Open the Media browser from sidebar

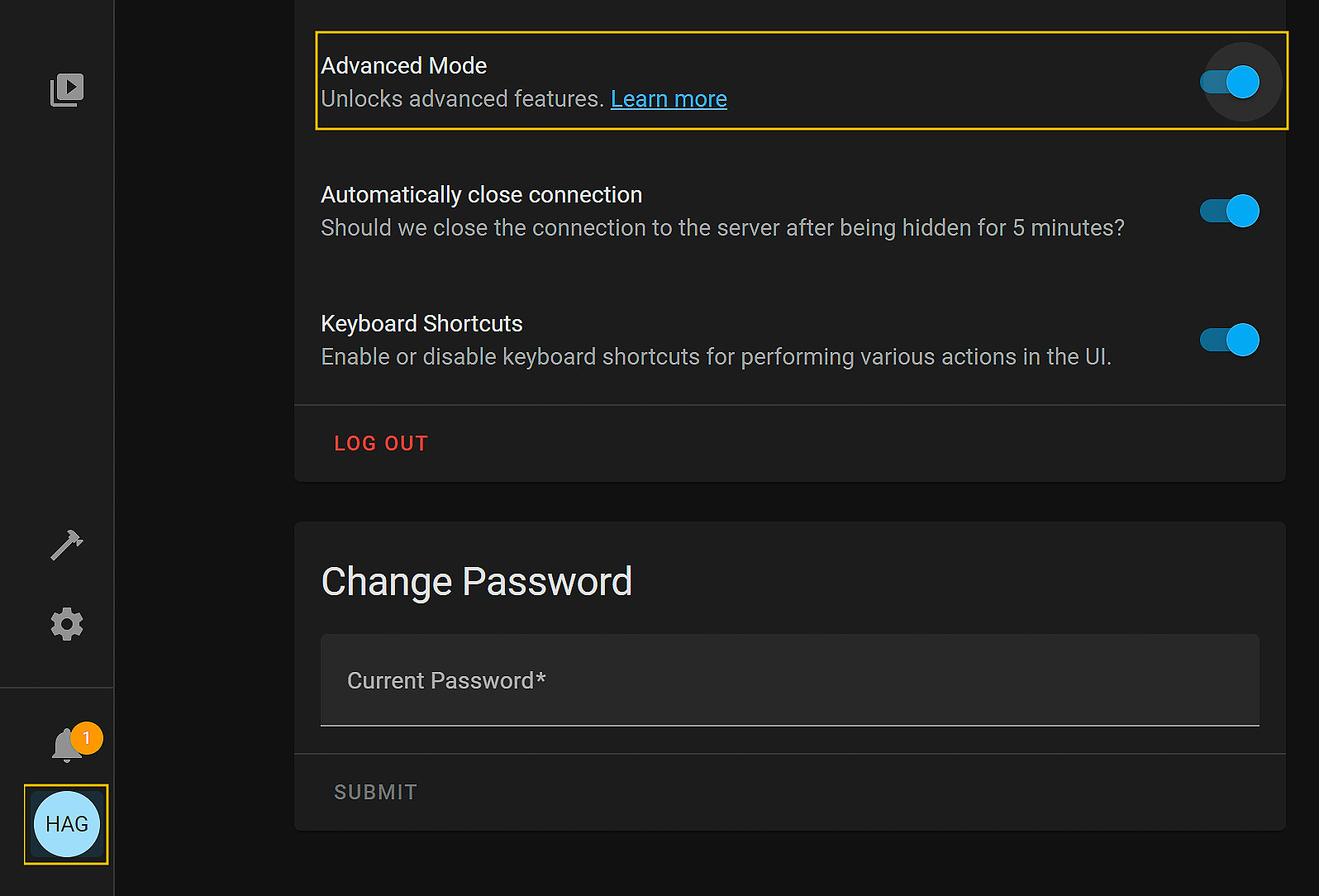click(x=67, y=89)
